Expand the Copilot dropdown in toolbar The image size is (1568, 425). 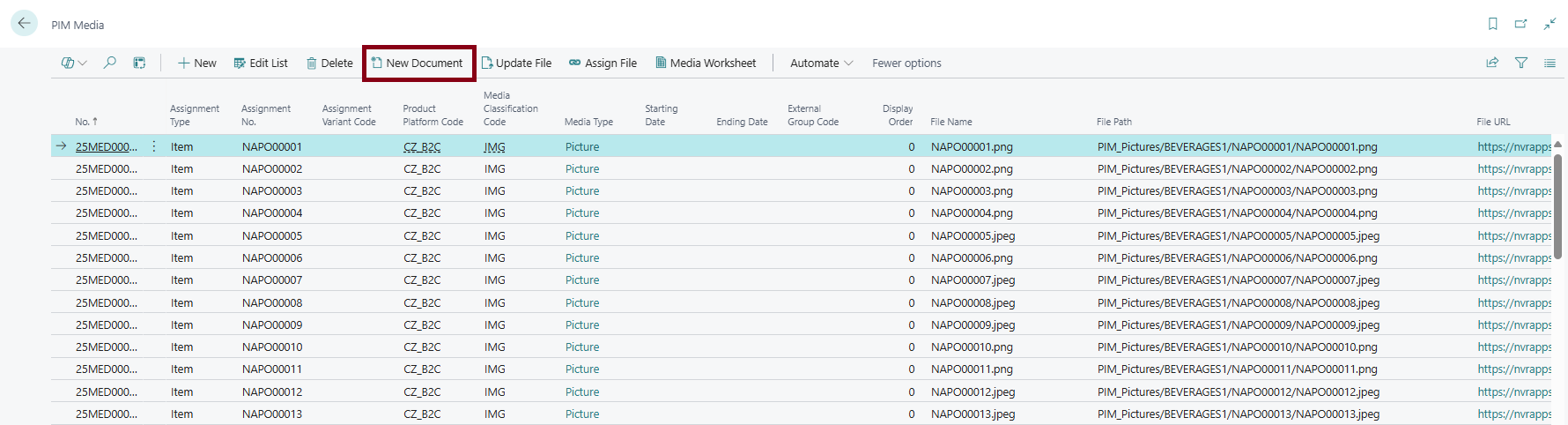[73, 63]
